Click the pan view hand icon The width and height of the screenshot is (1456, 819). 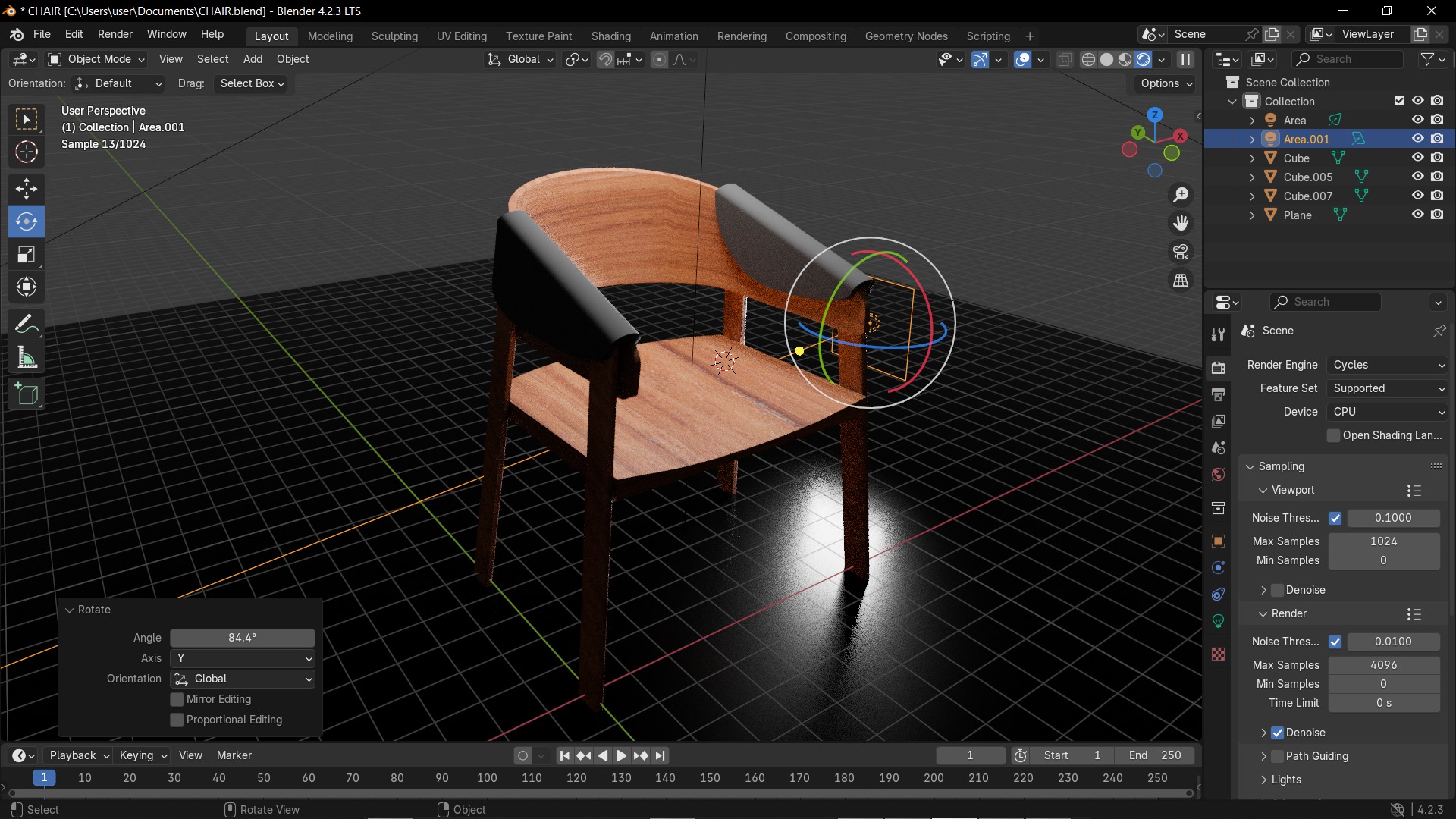(1181, 223)
